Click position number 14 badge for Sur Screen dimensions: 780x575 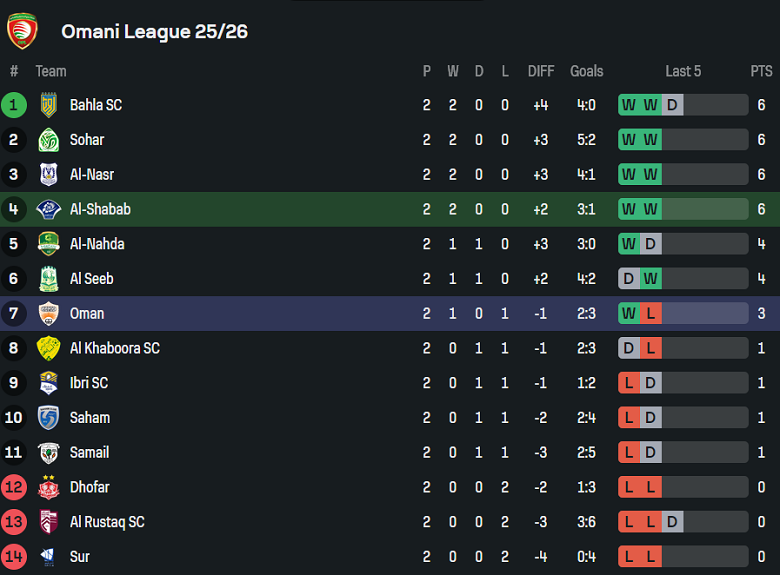pos(14,556)
